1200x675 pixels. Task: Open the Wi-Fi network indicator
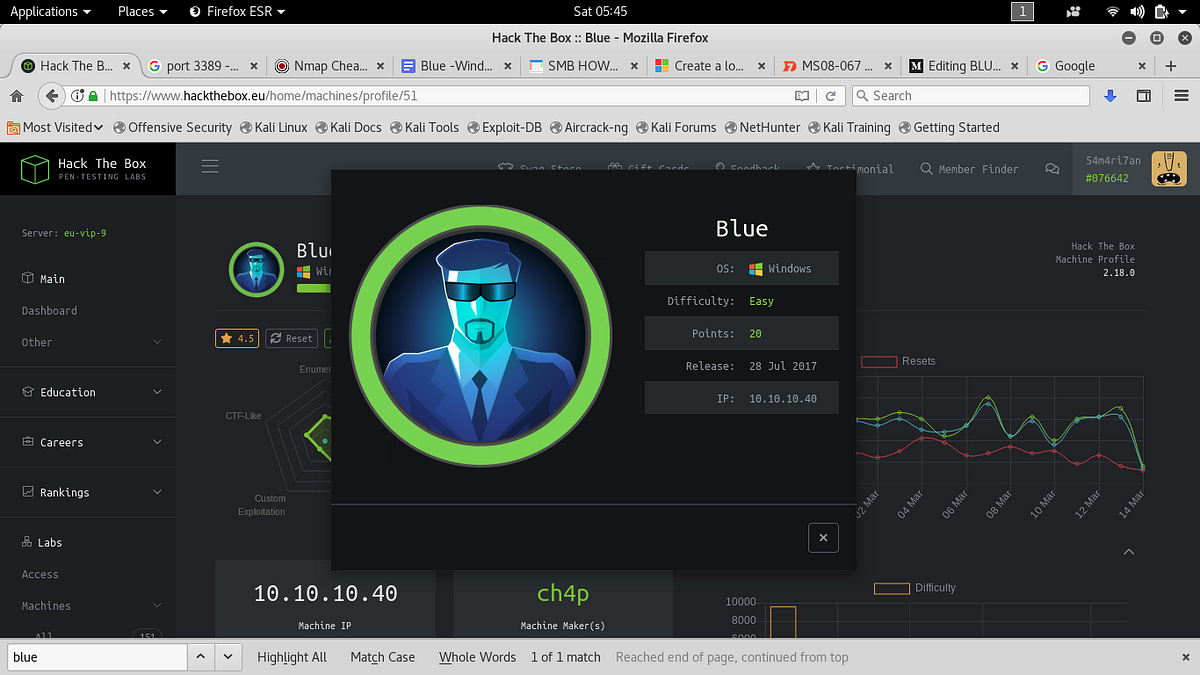tap(1113, 11)
